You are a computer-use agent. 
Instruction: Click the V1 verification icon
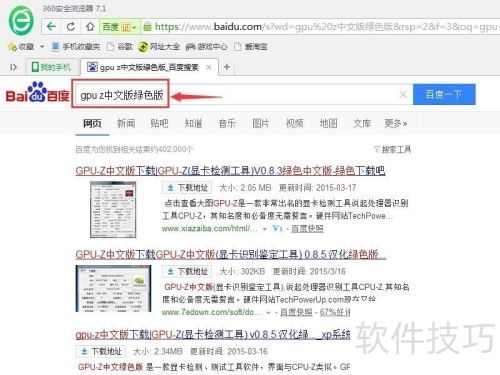277,228
